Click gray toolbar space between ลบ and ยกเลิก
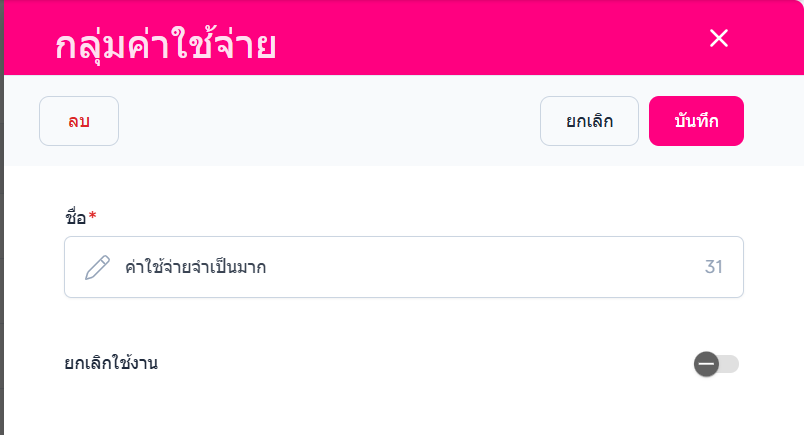This screenshot has height=435, width=804. 330,121
